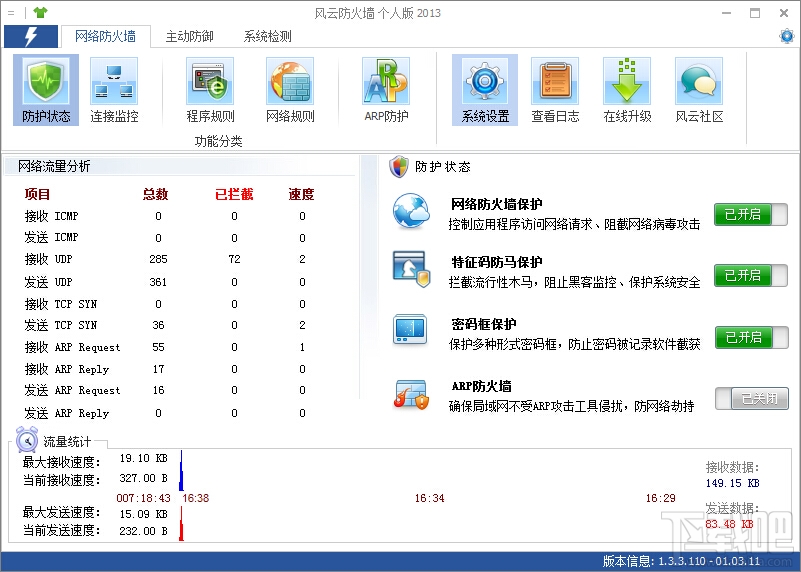Click the 版本信息 status bar text
The width and height of the screenshot is (801, 572).
pos(681,561)
